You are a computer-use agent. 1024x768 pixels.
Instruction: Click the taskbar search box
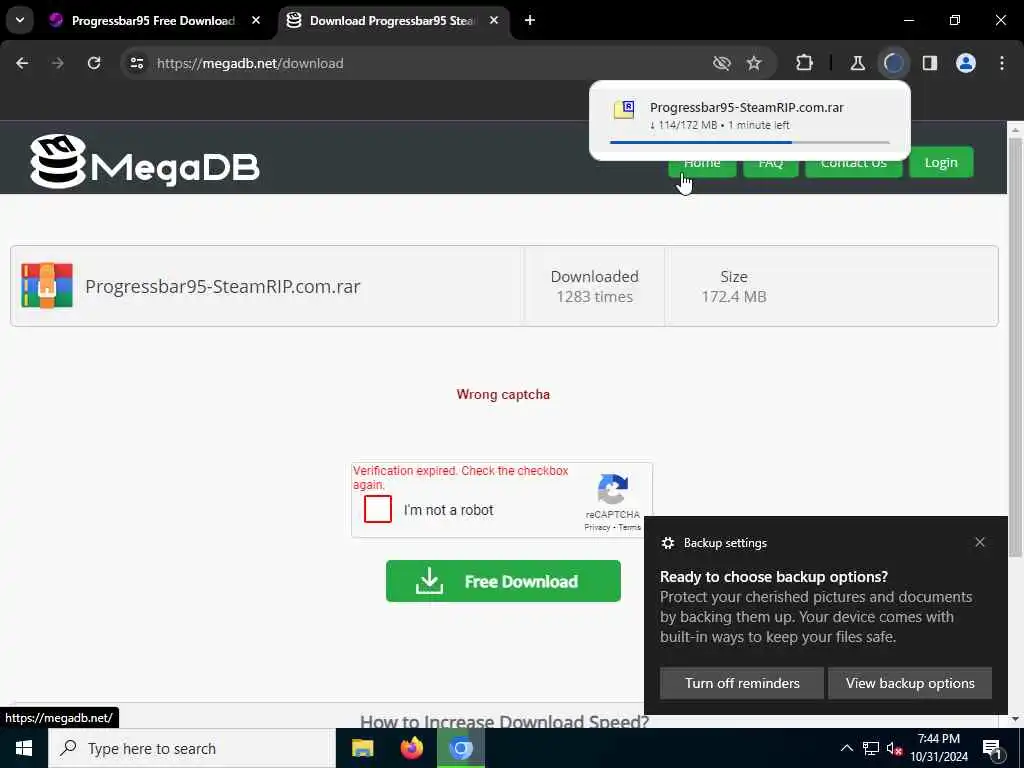pyautogui.click(x=192, y=748)
